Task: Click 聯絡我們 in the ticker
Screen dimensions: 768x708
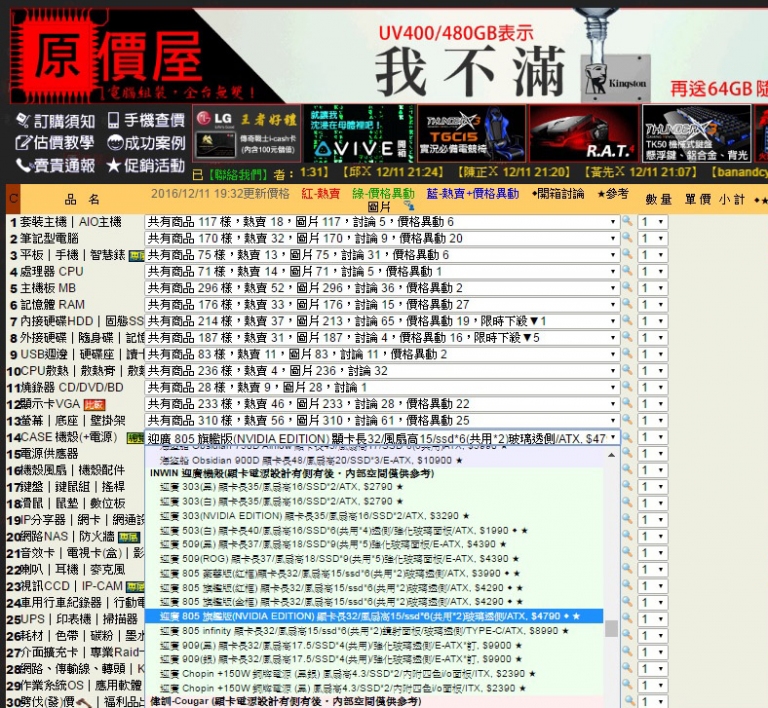Action: (x=239, y=173)
